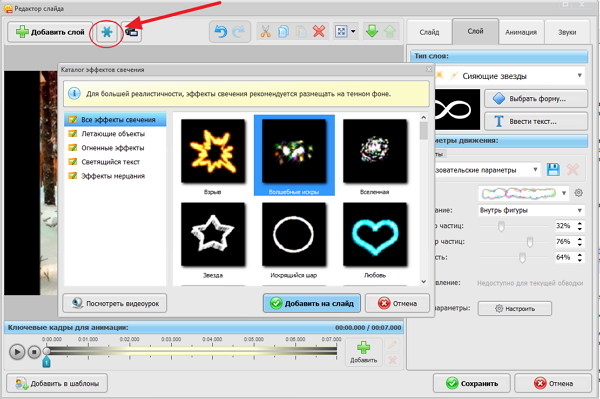Click Отмена at bottom of slide editor
Viewport: 600px width, 399px height.
tap(553, 383)
